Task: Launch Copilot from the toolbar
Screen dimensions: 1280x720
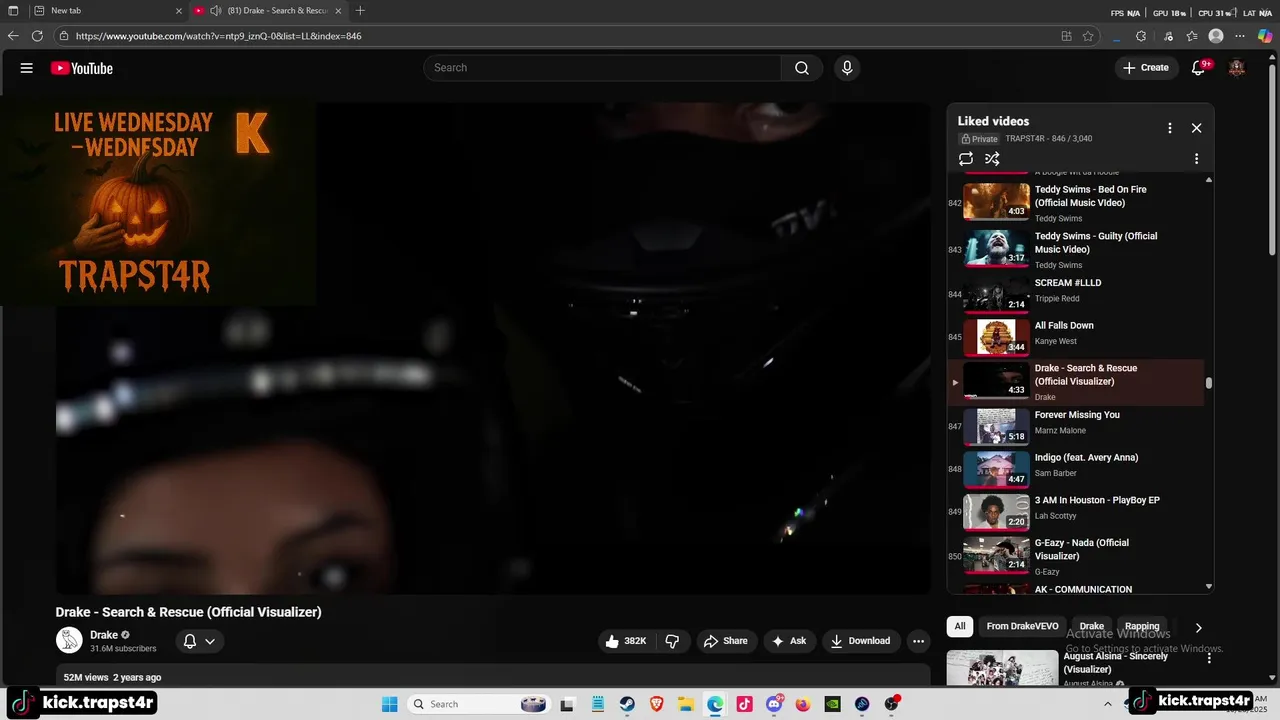Action: (x=1265, y=36)
